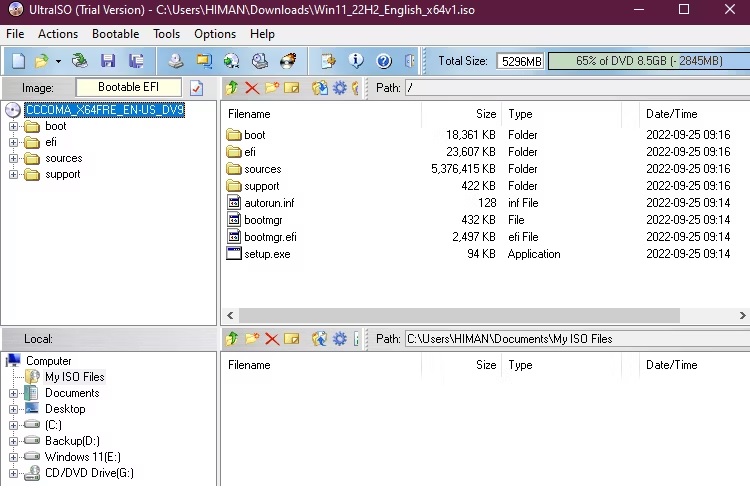Open the Bootable menu
This screenshot has height=492, width=750.
115,34
